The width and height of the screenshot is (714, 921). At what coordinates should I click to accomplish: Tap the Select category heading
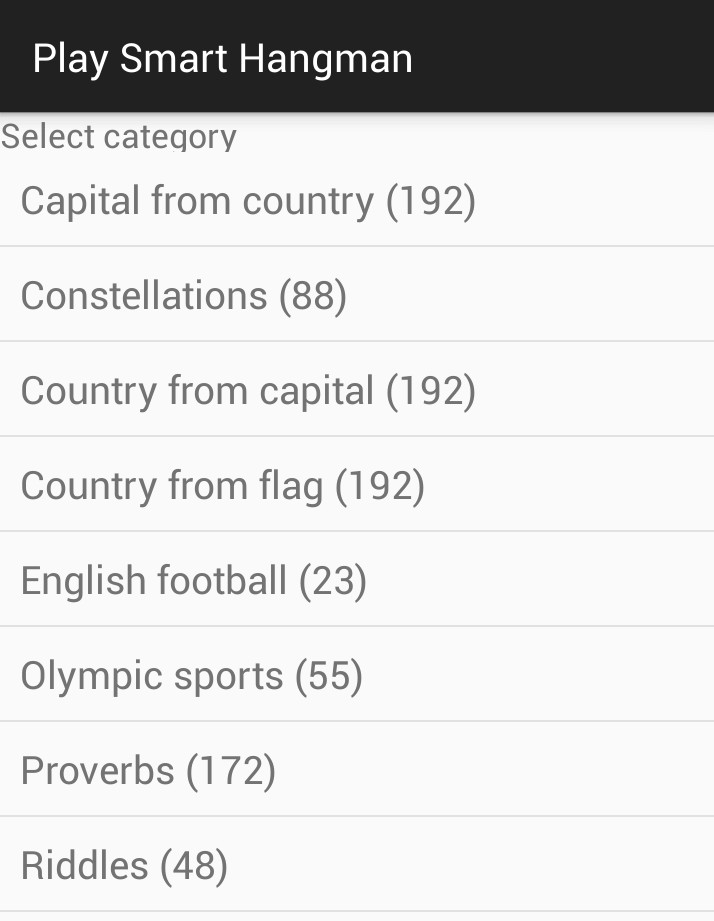pos(118,137)
